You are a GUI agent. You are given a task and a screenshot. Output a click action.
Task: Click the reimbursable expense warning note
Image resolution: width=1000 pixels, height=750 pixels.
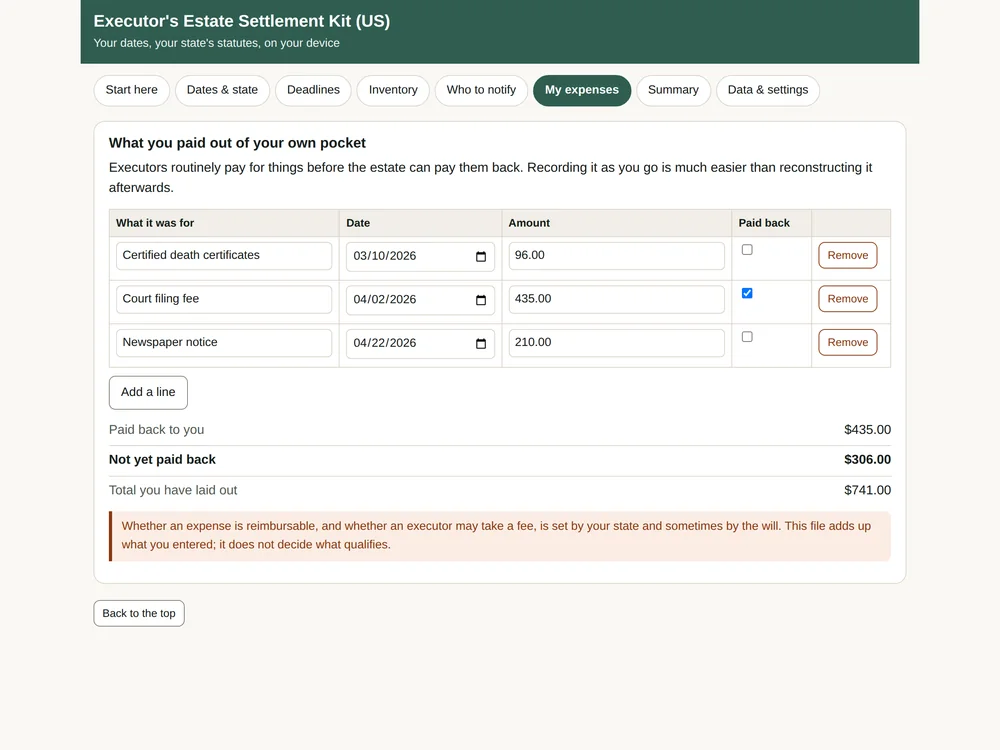[500, 536]
